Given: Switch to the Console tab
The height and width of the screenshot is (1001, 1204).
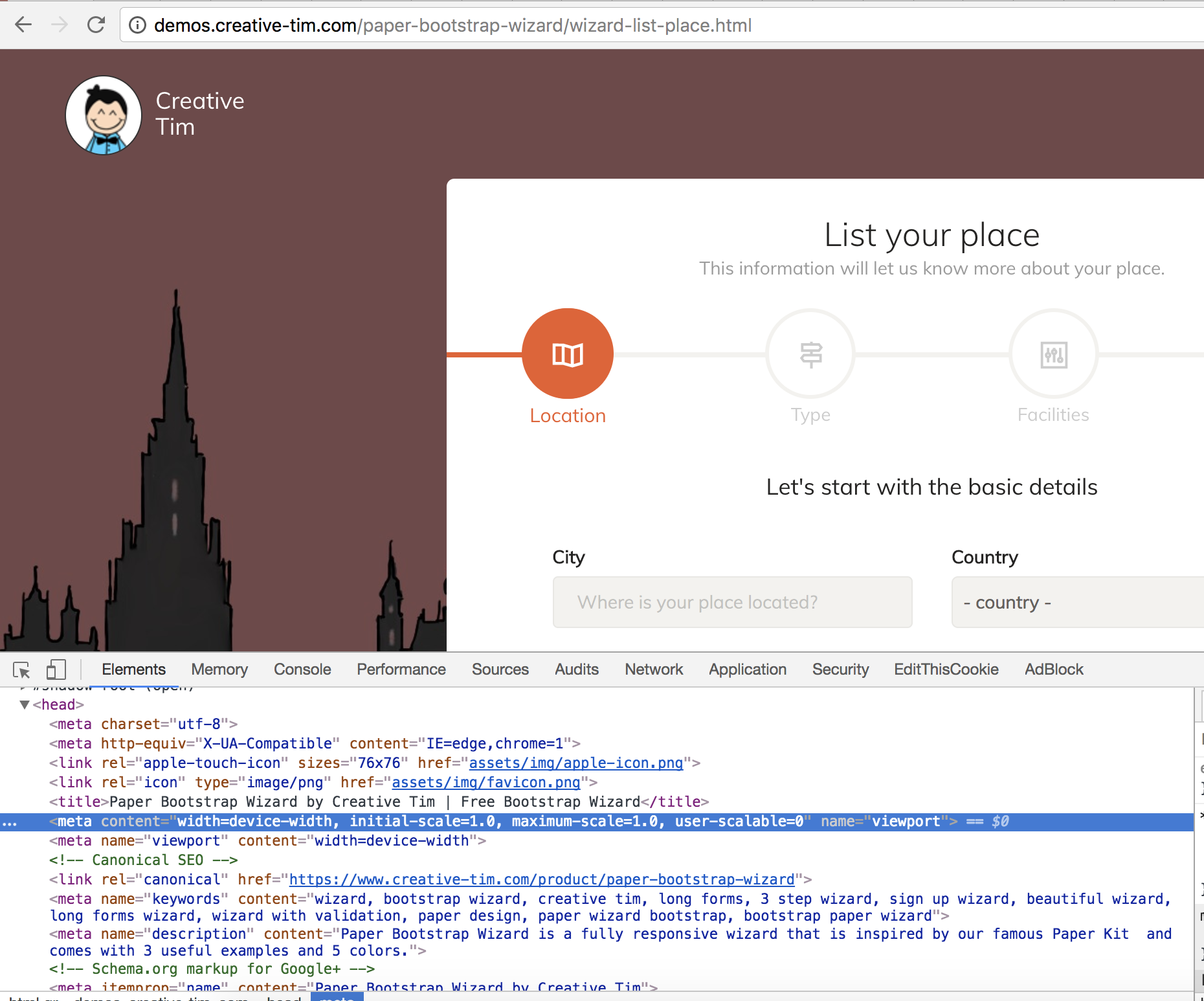Looking at the screenshot, I should coord(302,669).
